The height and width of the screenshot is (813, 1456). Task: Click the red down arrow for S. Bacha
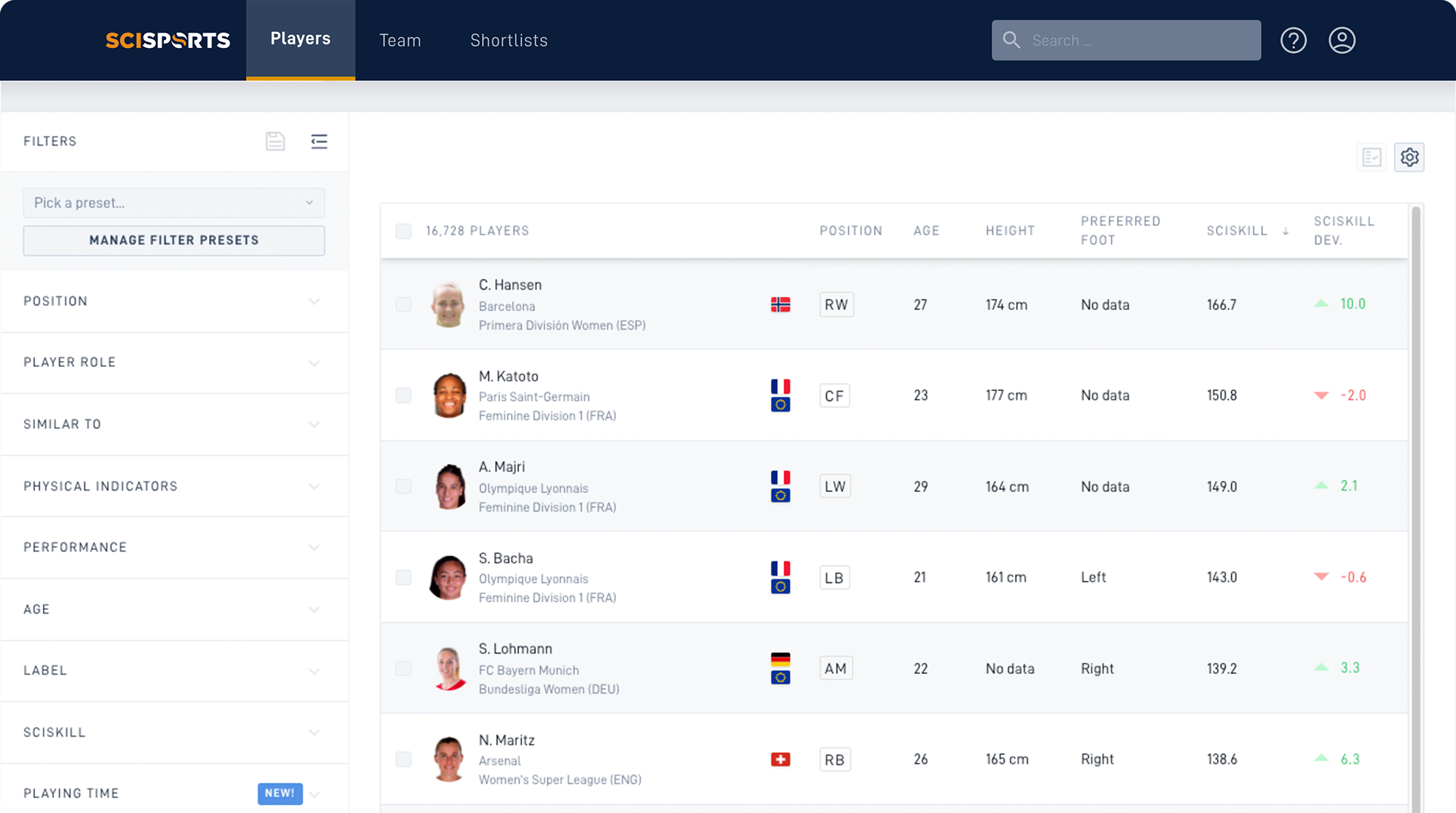click(x=1321, y=576)
